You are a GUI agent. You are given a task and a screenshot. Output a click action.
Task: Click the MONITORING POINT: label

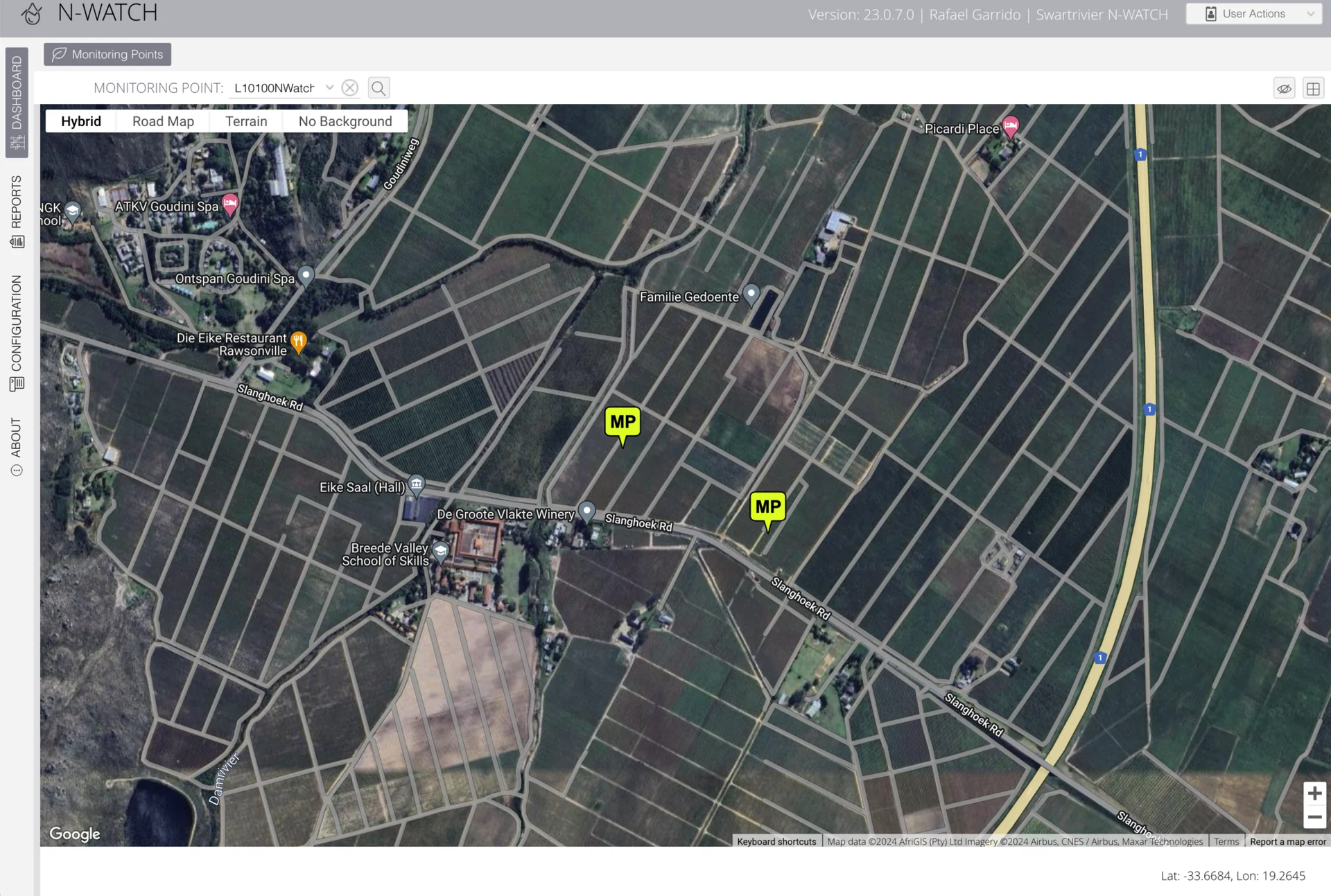coord(159,88)
